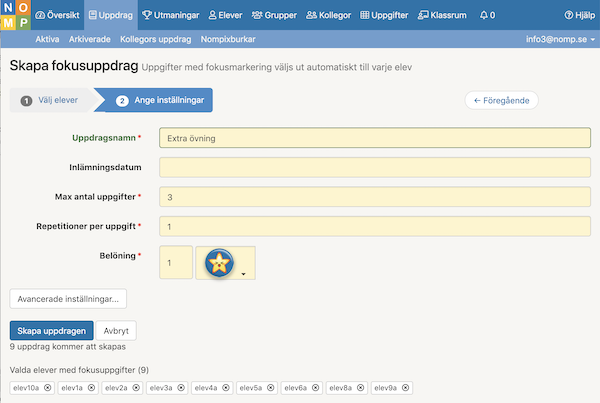Open the notifications bell icon
600x403 pixels.
[484, 15]
